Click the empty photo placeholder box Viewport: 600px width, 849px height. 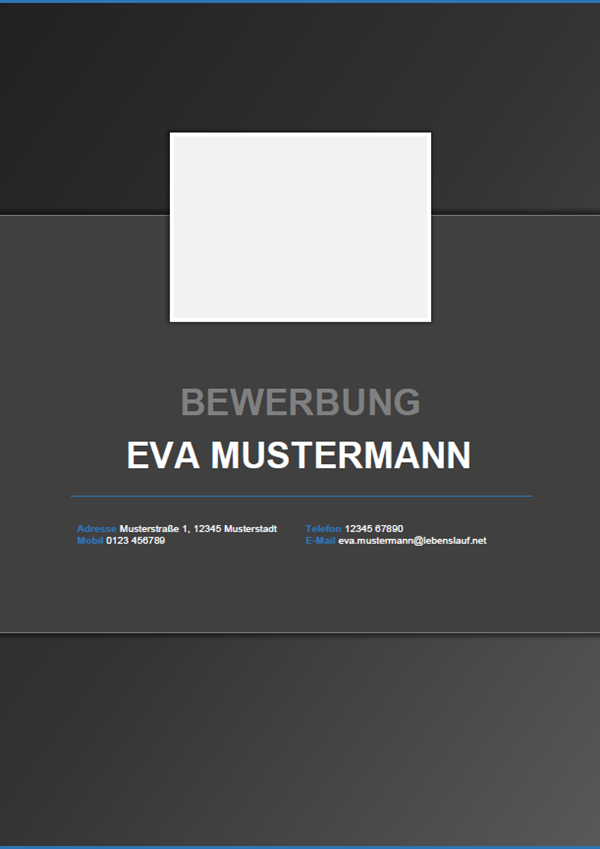click(x=301, y=227)
